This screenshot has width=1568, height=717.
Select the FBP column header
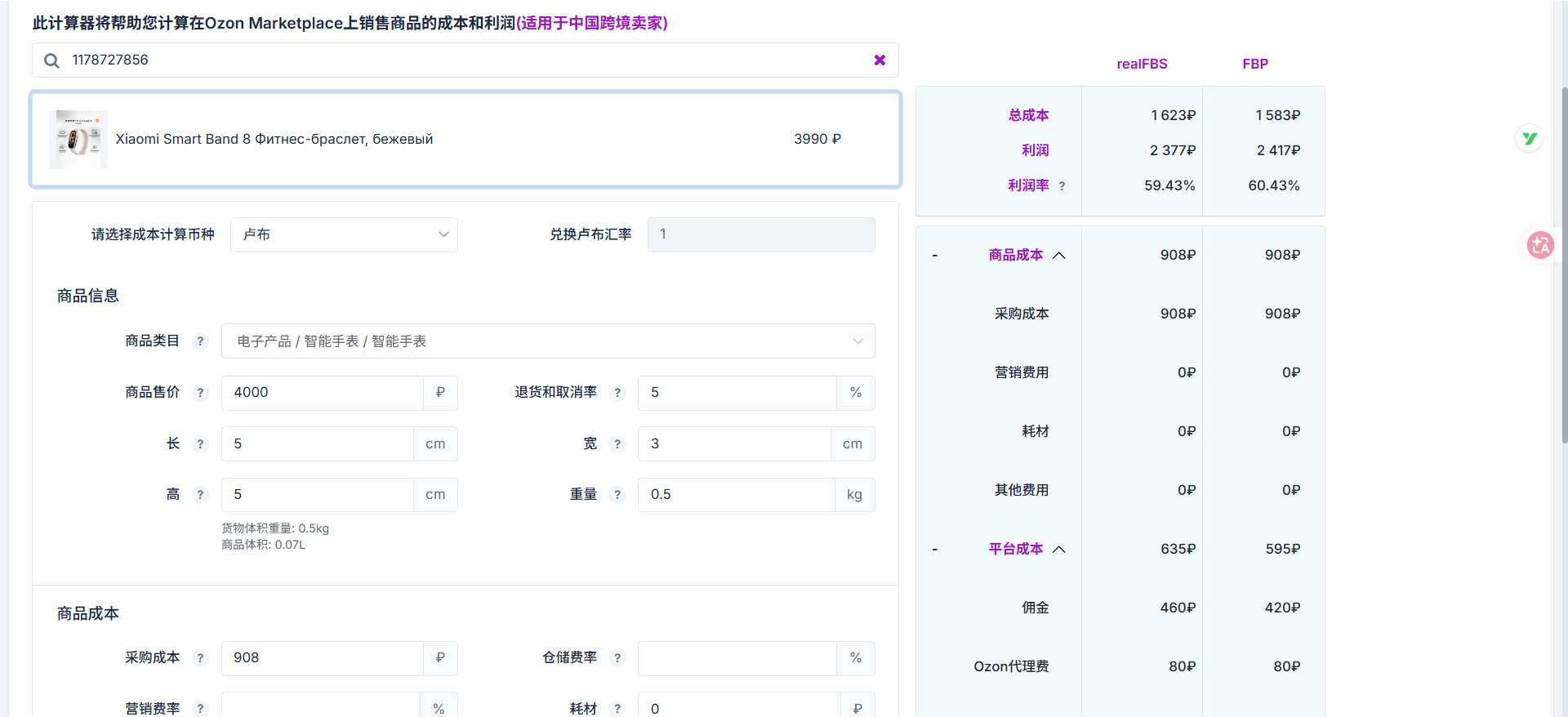pyautogui.click(x=1254, y=64)
